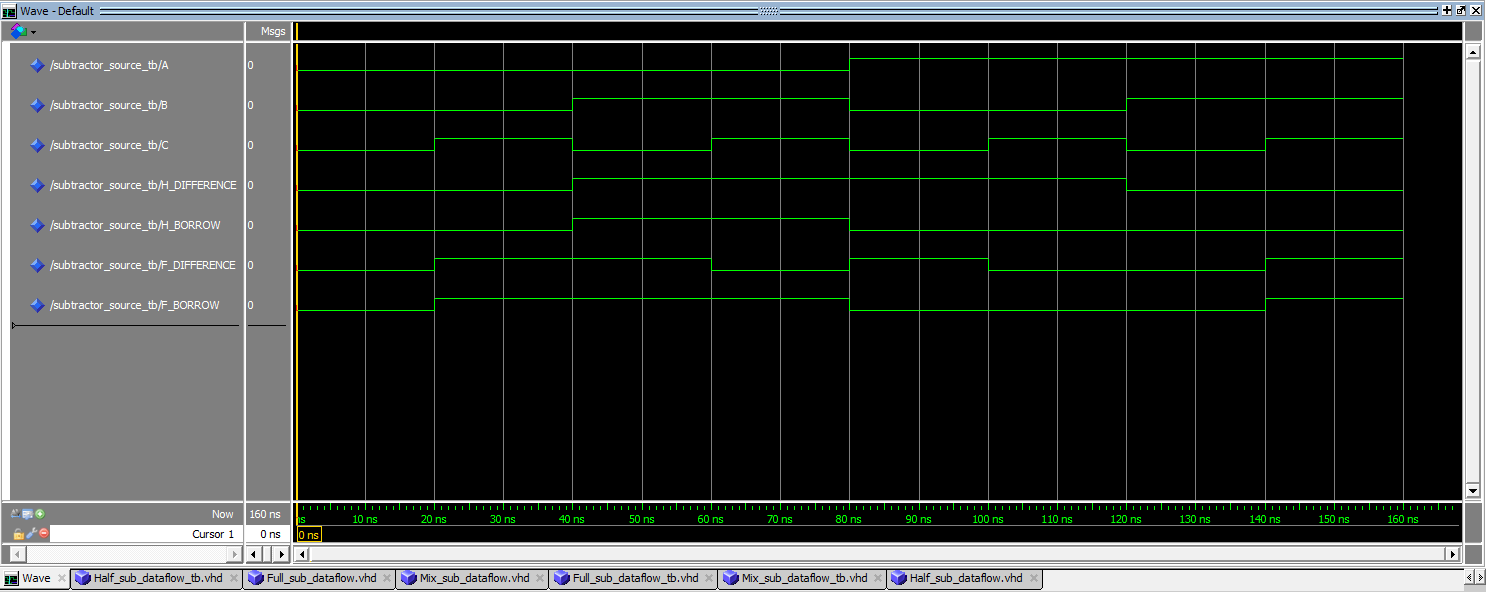Close the Wave tab
Screen dimensions: 1486x592
[x=62, y=578]
